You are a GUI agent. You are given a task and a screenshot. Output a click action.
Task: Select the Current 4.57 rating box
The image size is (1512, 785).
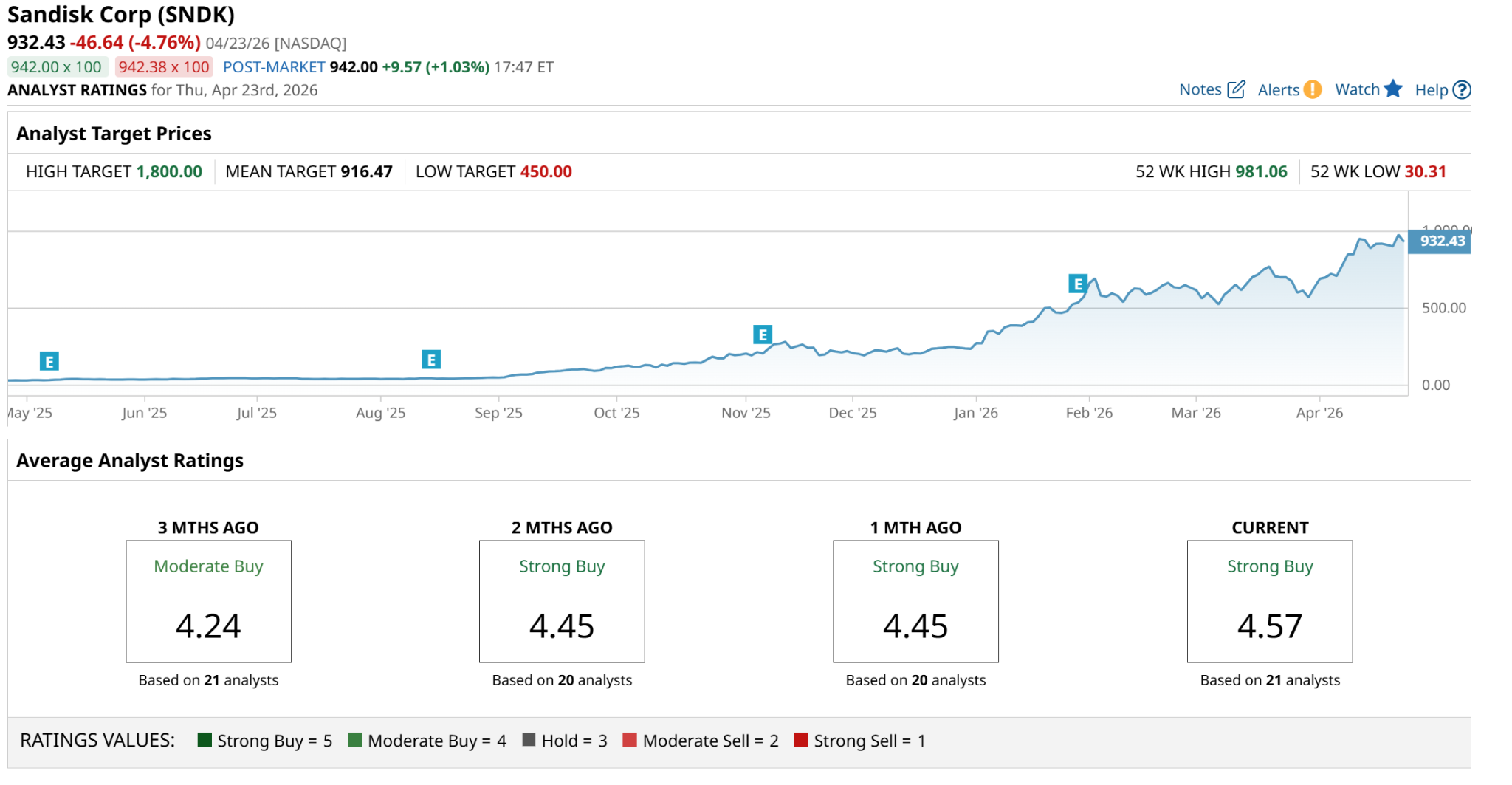pos(1269,601)
